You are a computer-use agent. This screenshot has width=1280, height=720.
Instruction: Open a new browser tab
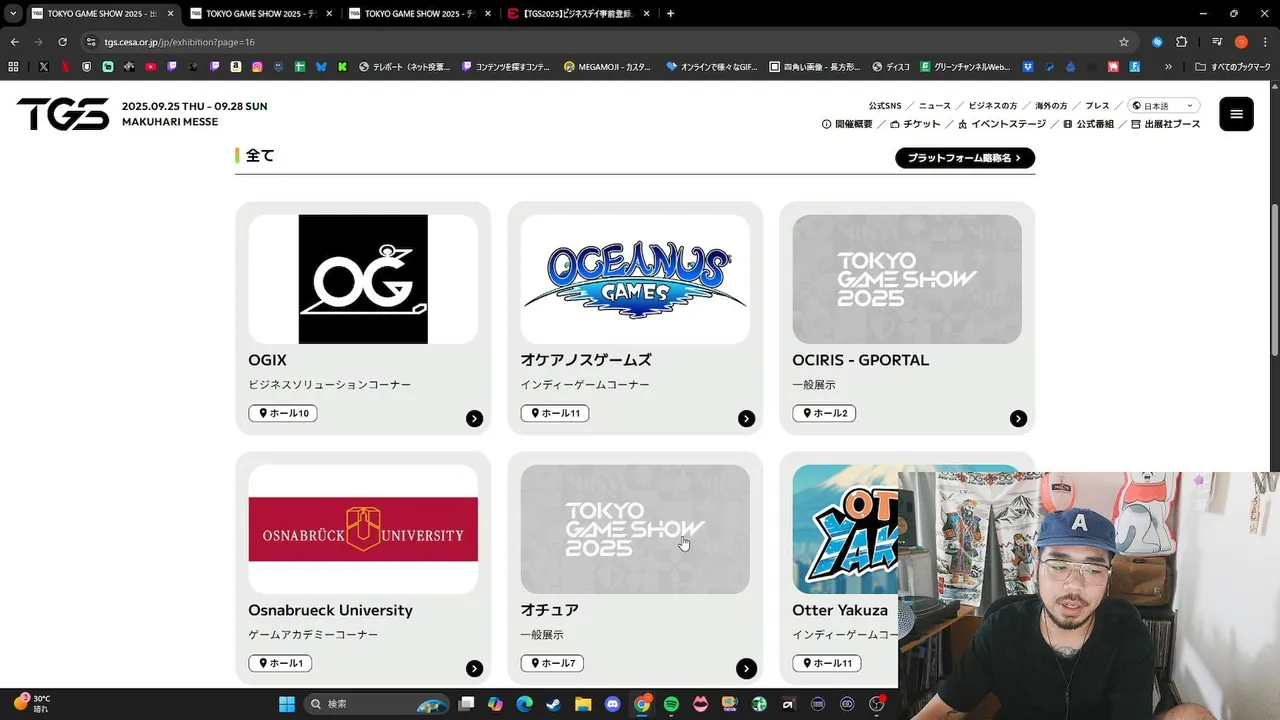(x=670, y=14)
